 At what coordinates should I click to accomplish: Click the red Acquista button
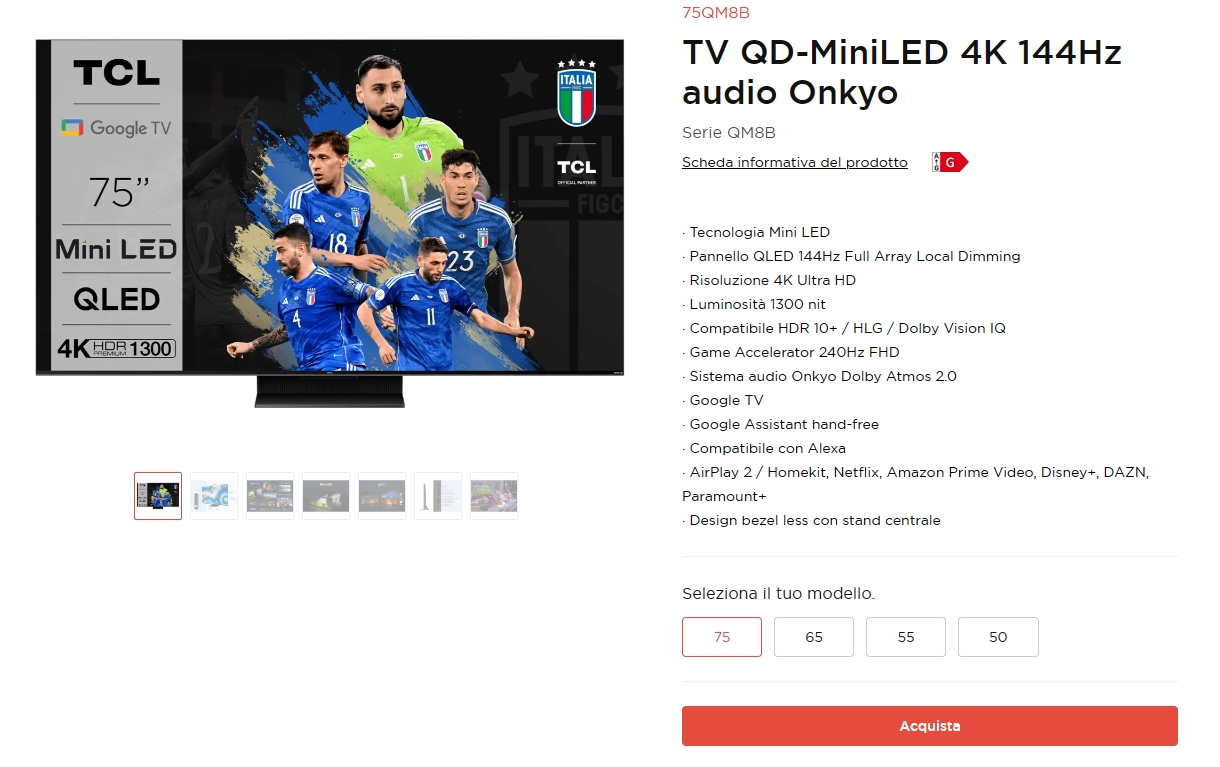[x=930, y=726]
